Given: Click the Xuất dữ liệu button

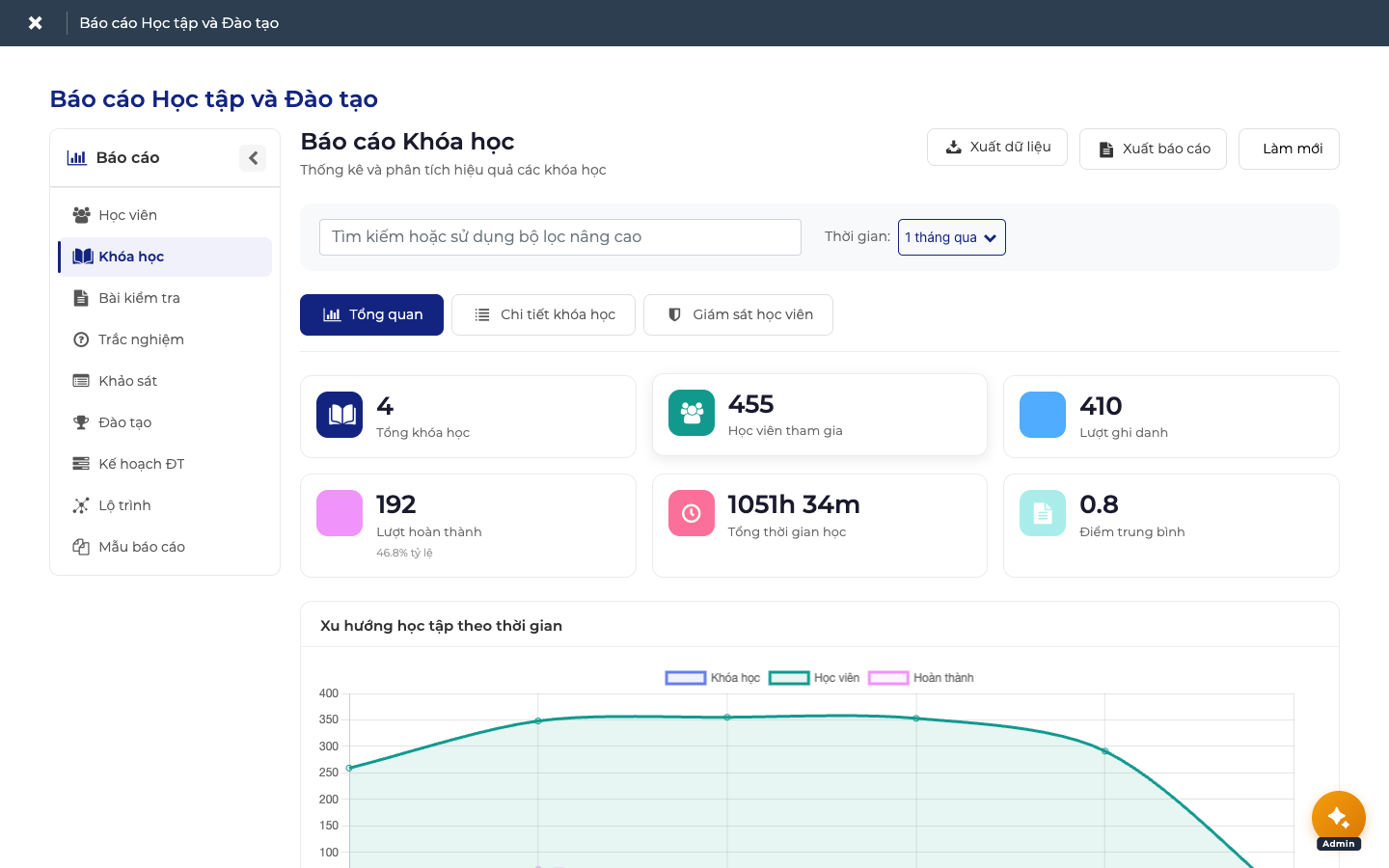Looking at the screenshot, I should click(997, 148).
